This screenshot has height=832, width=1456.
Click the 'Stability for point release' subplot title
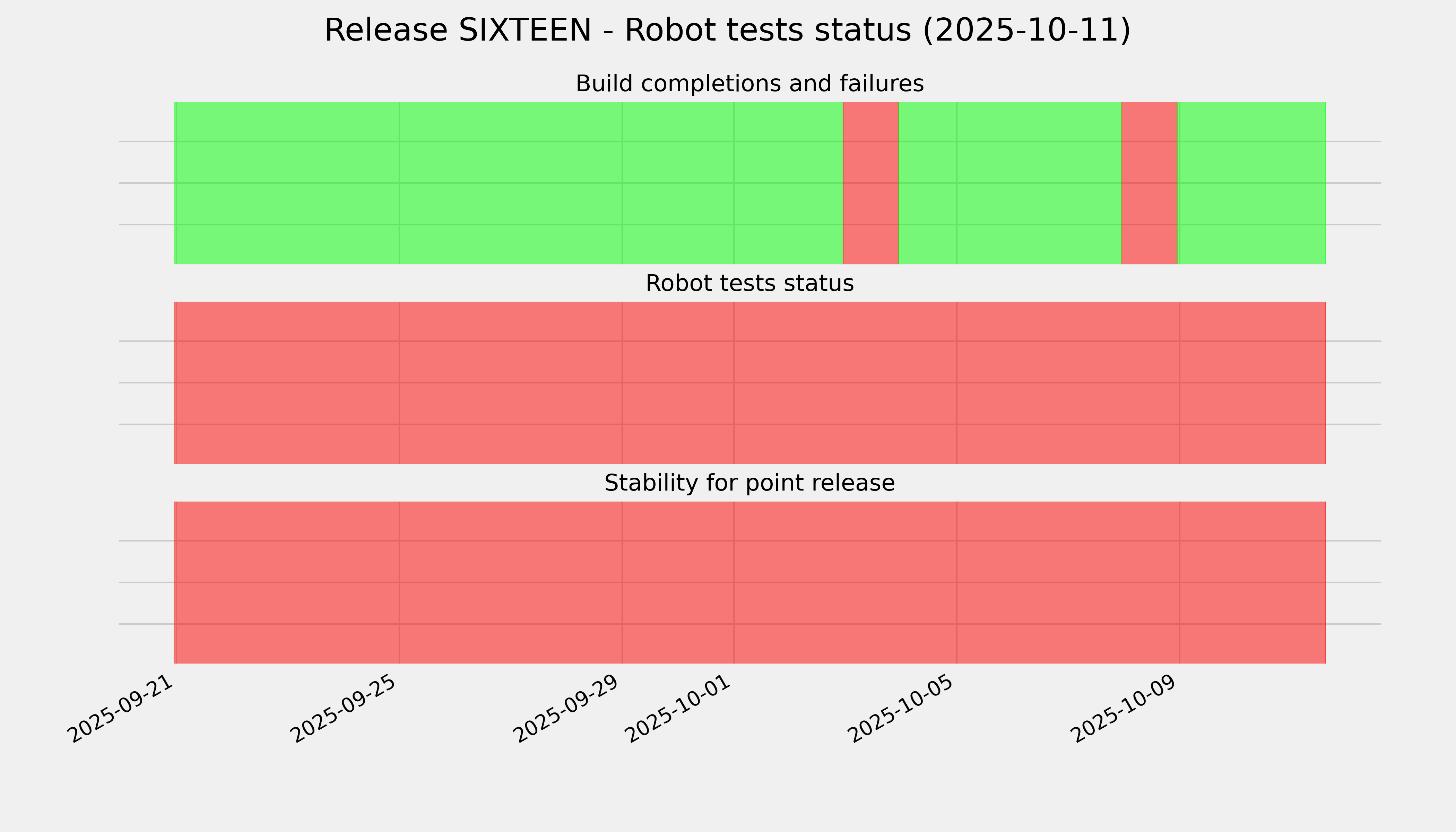pos(749,484)
